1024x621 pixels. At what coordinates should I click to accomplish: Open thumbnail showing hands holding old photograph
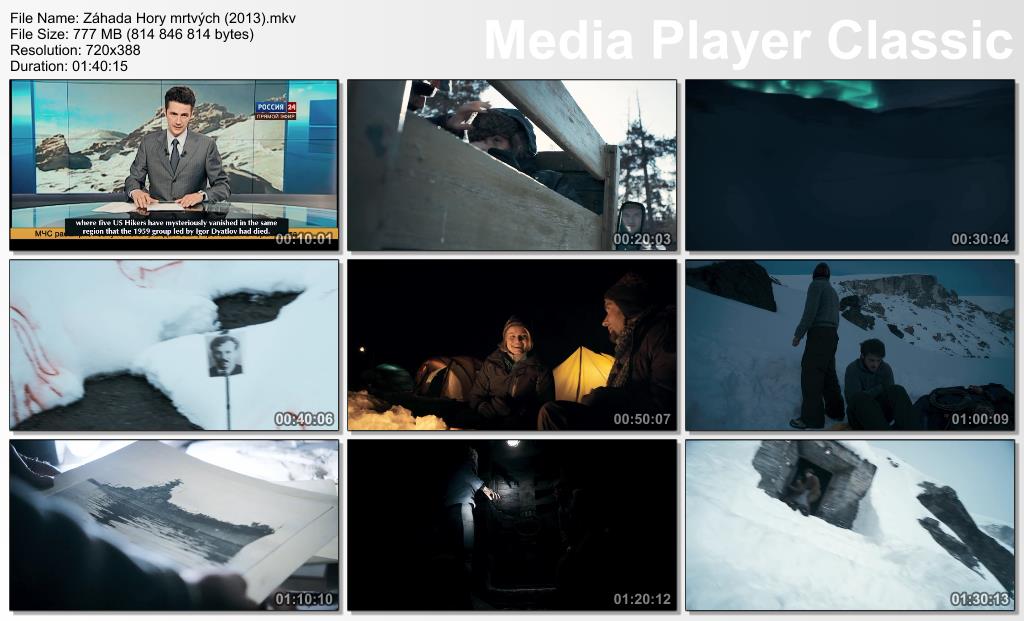pyautogui.click(x=174, y=525)
